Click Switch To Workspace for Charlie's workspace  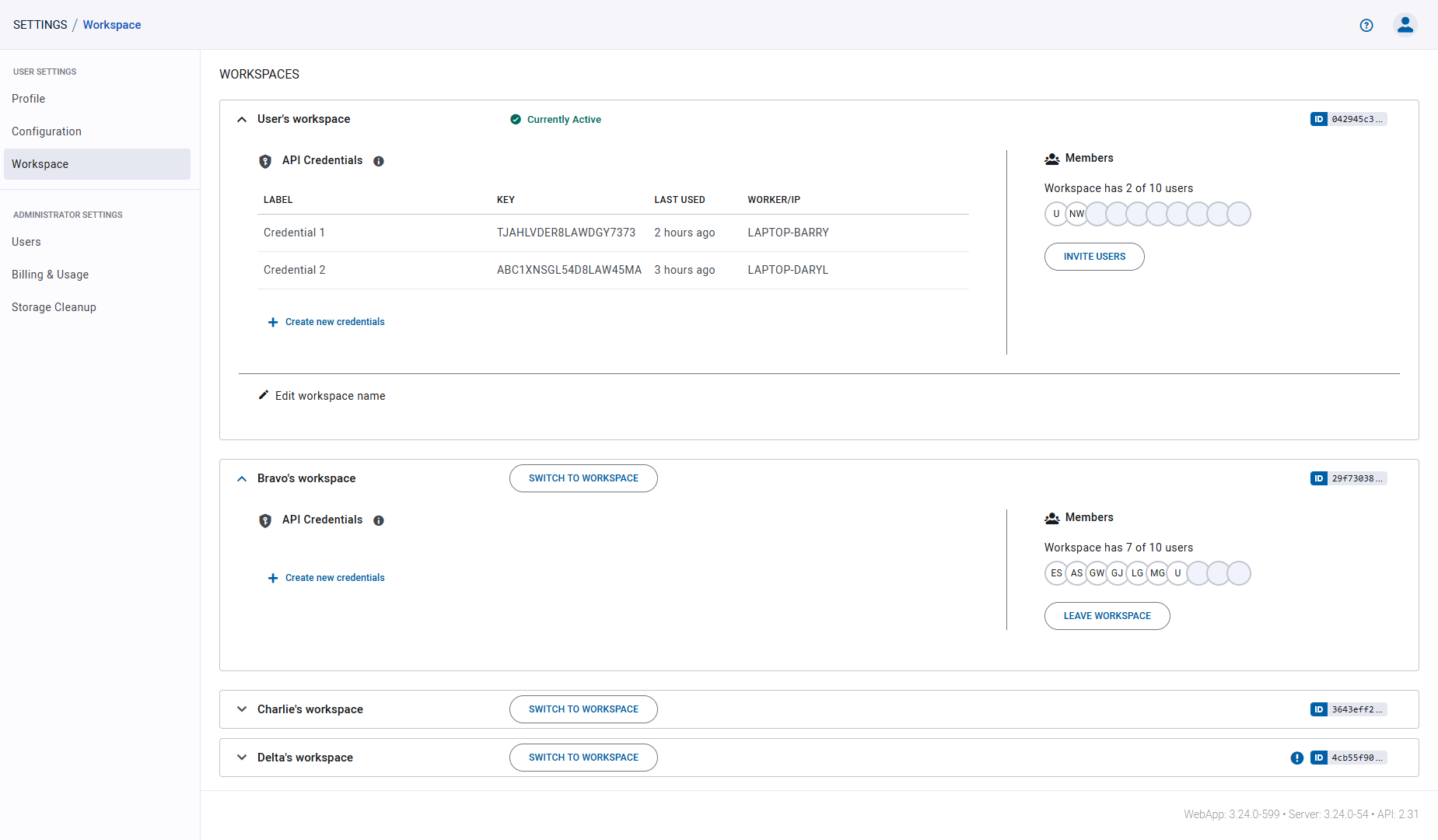point(583,709)
